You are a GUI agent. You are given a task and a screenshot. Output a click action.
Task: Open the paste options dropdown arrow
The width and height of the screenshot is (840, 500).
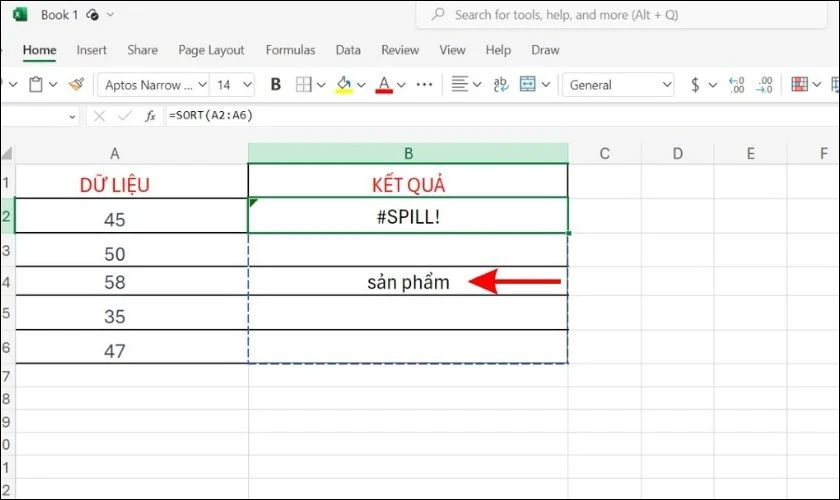pyautogui.click(x=52, y=84)
